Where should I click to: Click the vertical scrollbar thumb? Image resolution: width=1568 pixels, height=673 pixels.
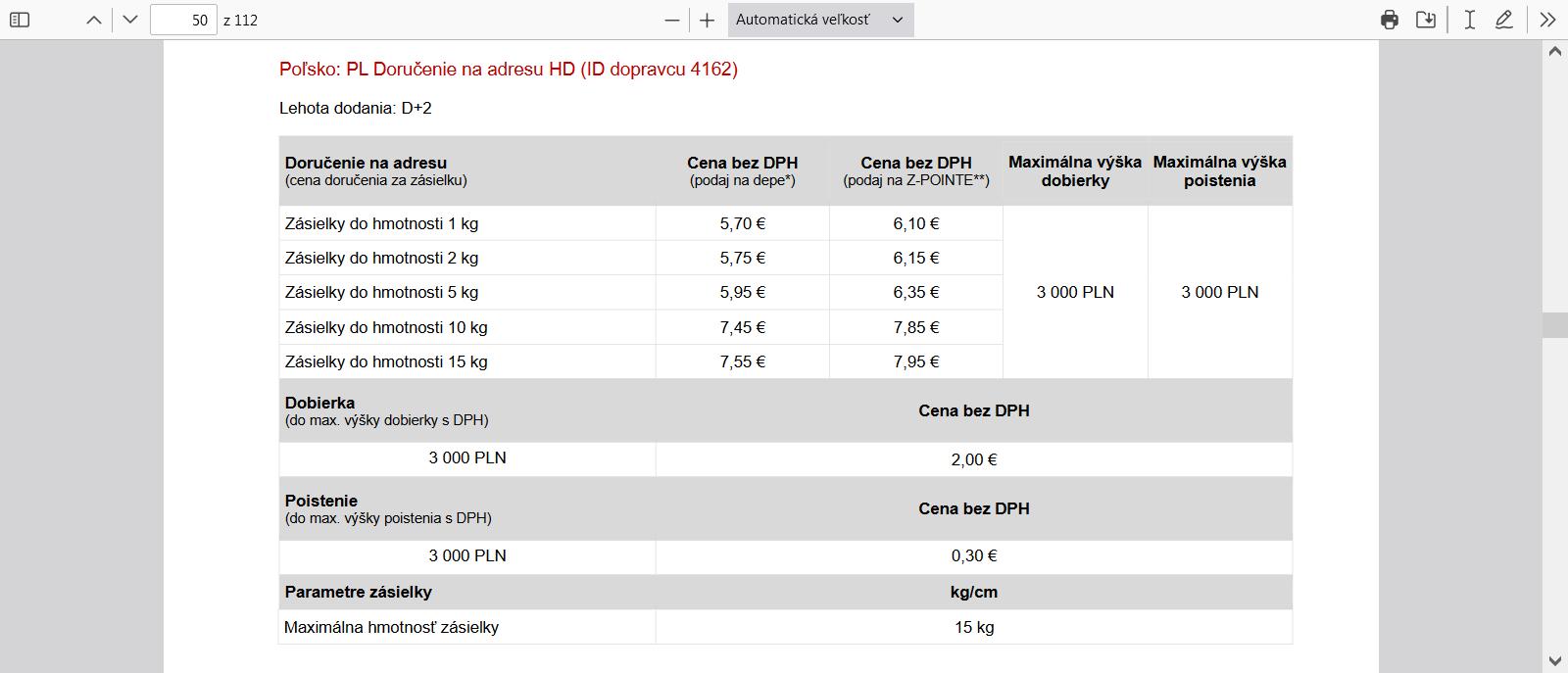pyautogui.click(x=1554, y=325)
